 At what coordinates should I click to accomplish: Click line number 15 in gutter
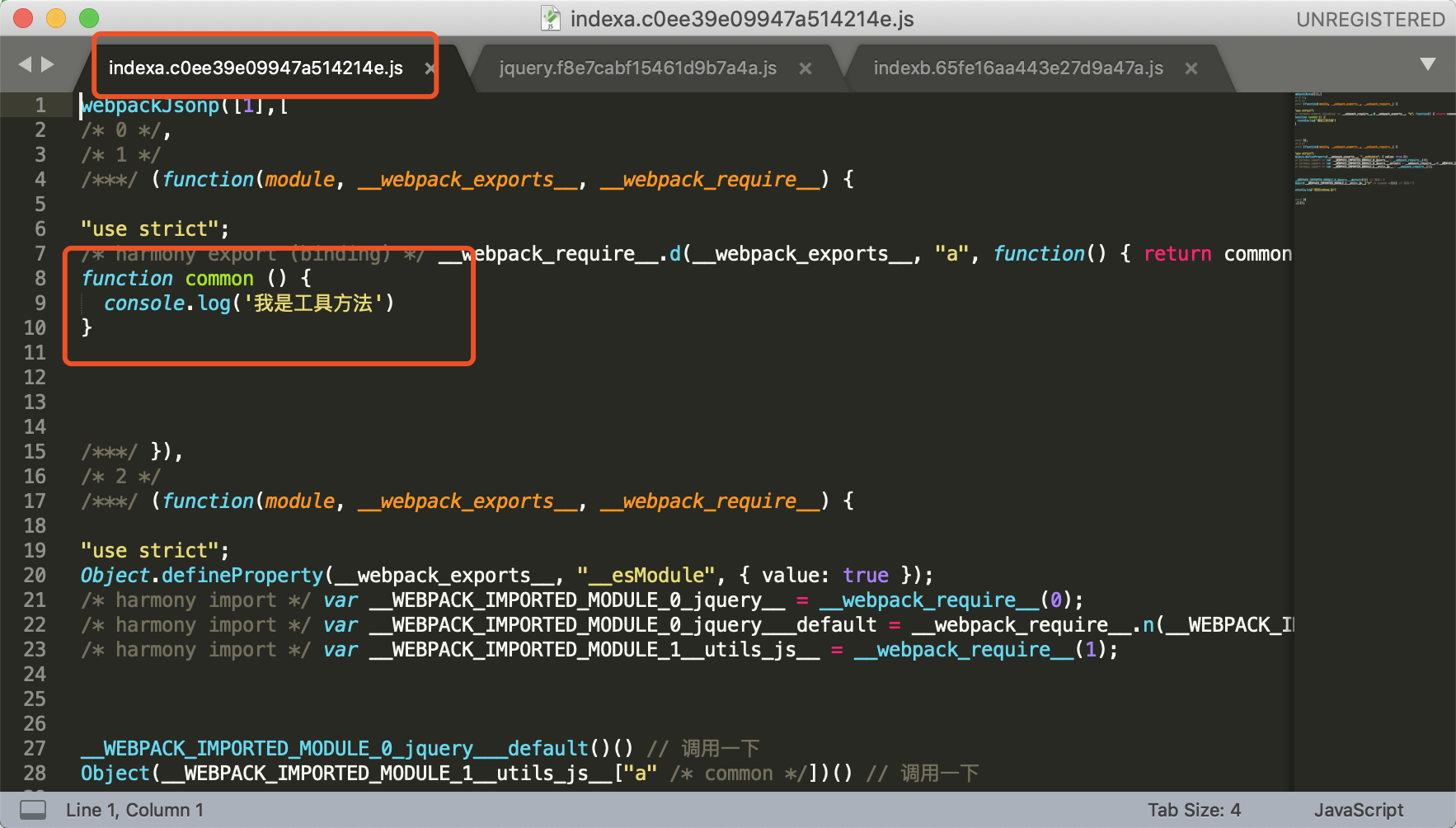[35, 452]
